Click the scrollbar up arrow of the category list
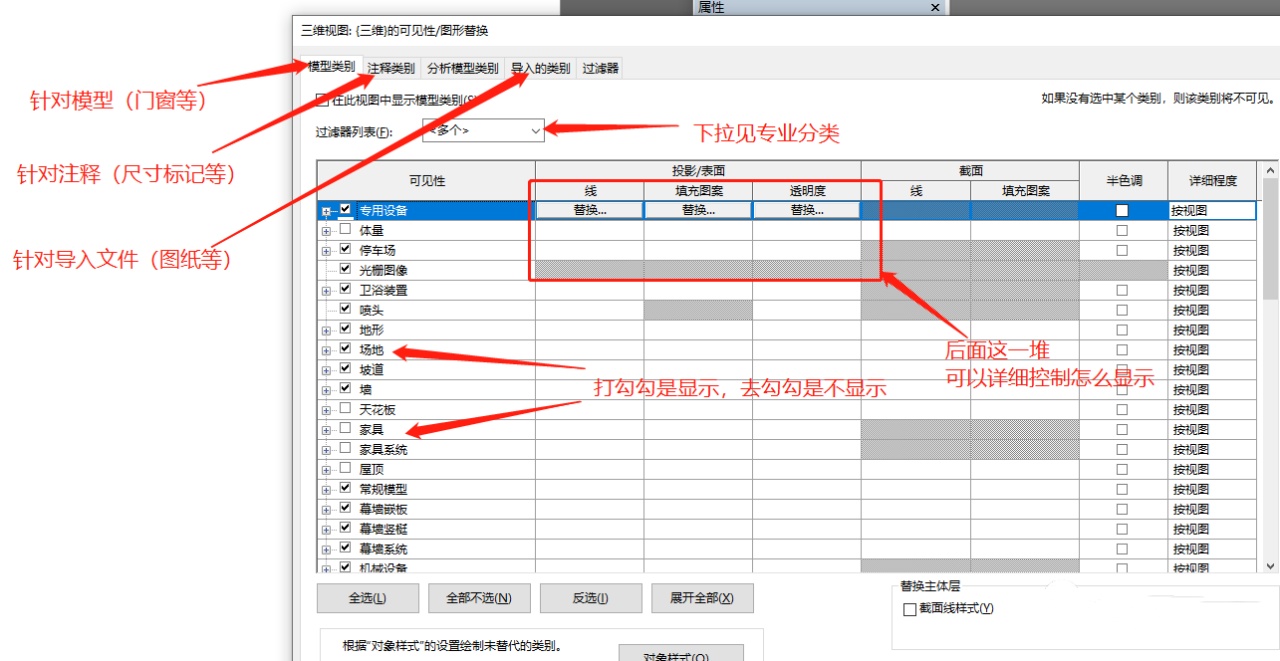Screen dimensions: 1280x661 click(x=1270, y=170)
